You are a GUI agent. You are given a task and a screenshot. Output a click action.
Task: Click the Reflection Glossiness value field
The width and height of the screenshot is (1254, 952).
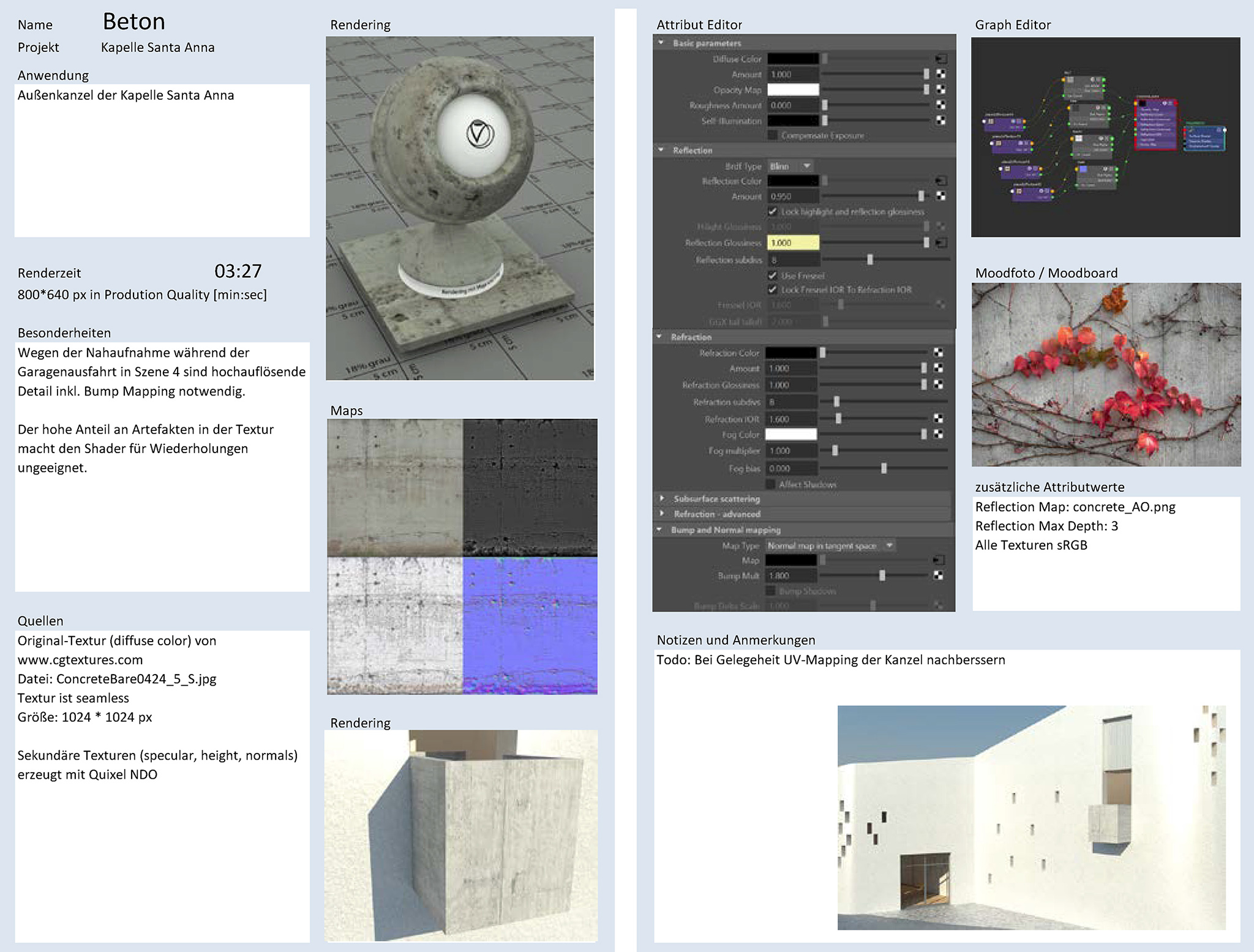tap(793, 243)
